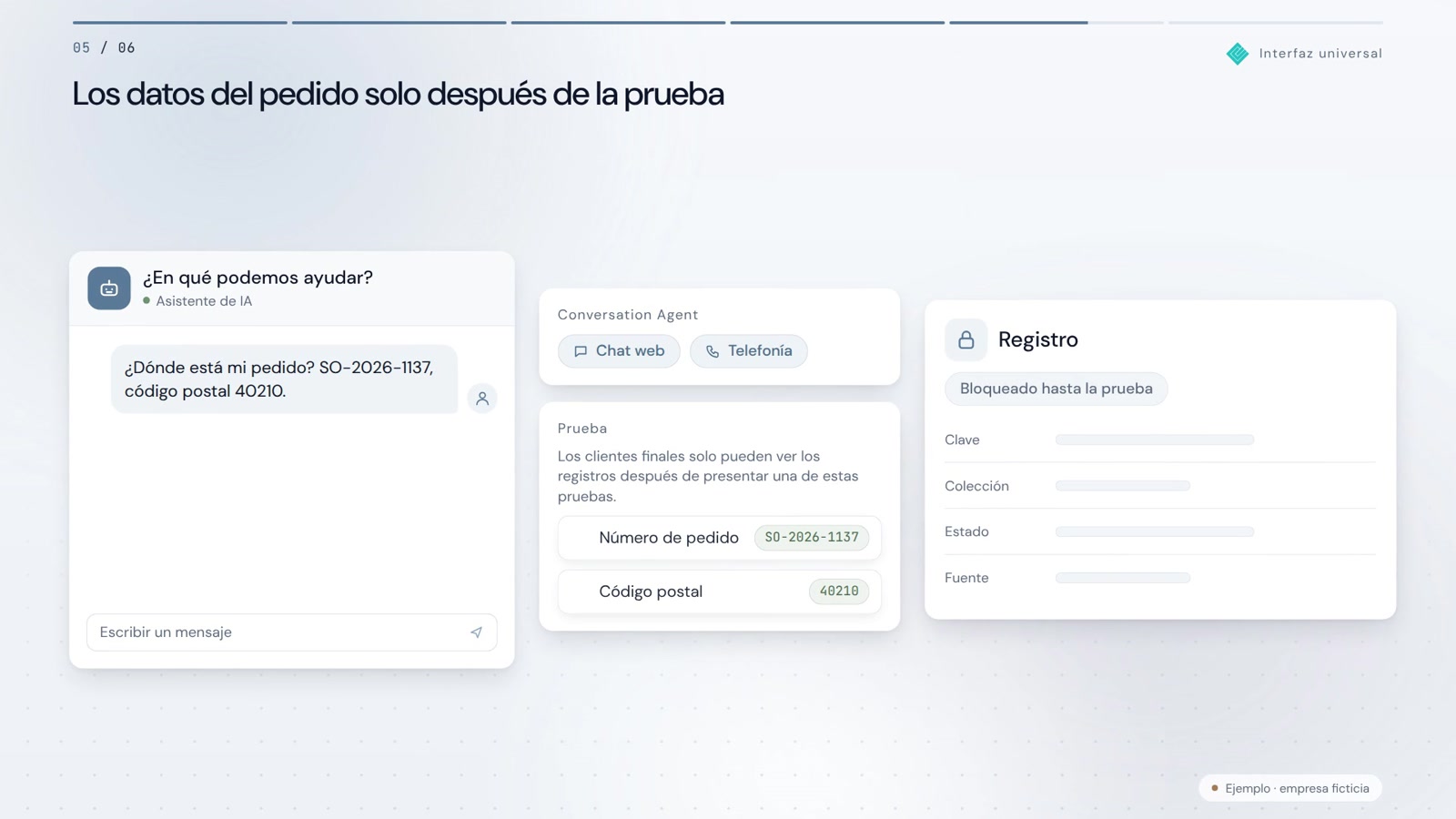The image size is (1456, 819).
Task: Click the Estado row label
Action: pyautogui.click(x=966, y=531)
